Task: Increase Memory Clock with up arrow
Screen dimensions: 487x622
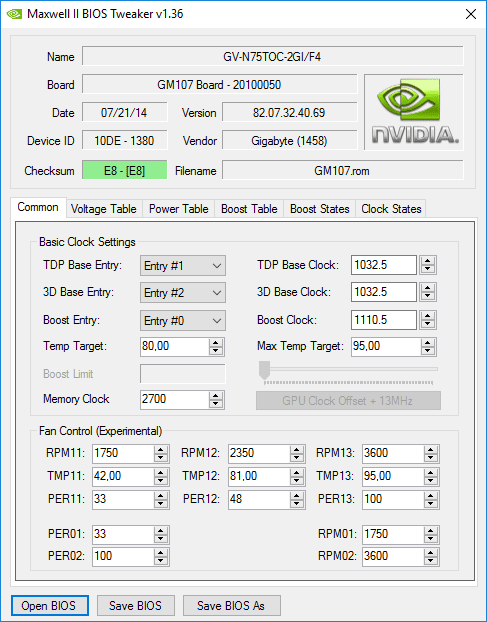Action: click(216, 396)
